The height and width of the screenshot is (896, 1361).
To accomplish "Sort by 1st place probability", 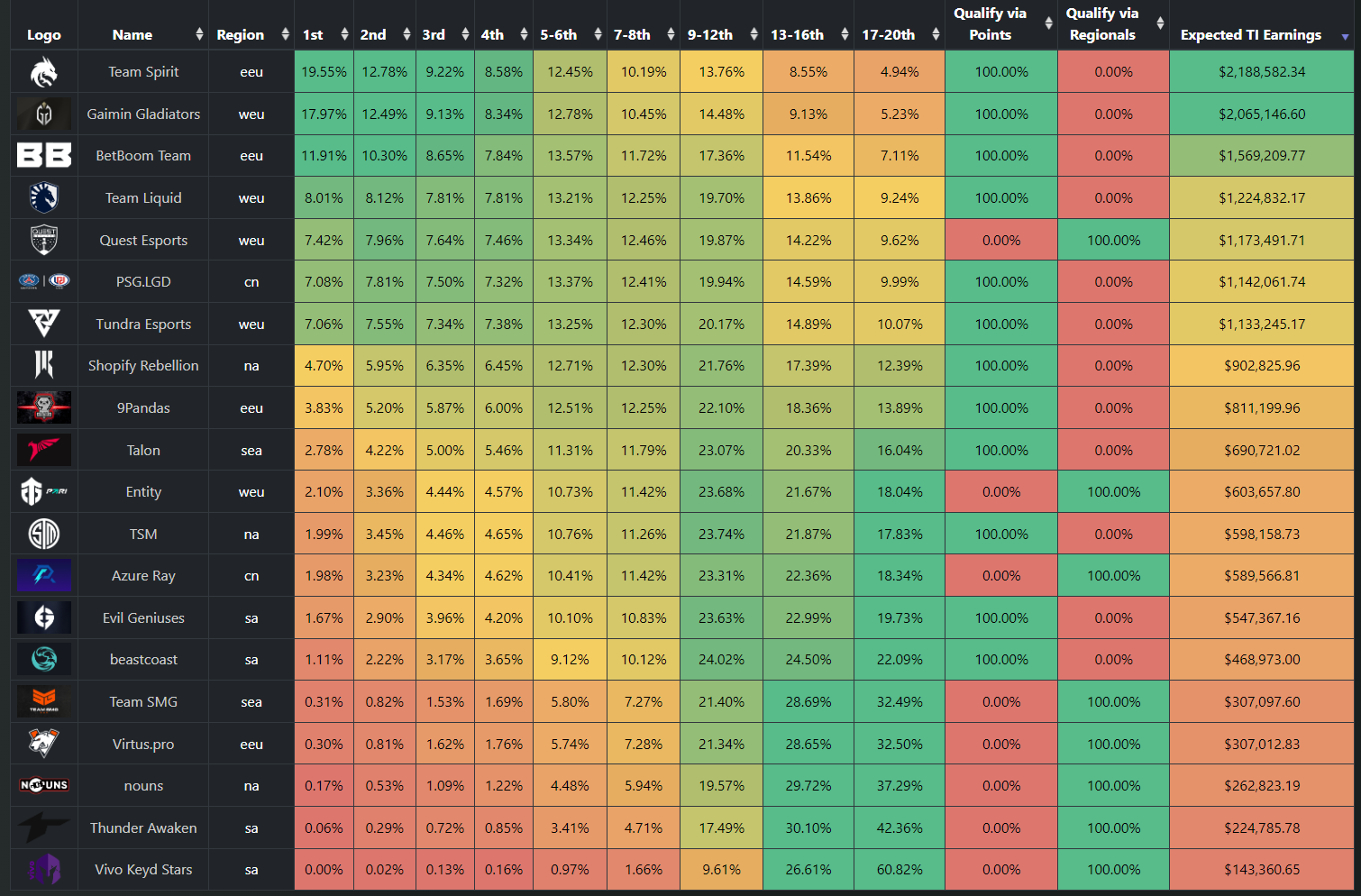I will pos(344,34).
